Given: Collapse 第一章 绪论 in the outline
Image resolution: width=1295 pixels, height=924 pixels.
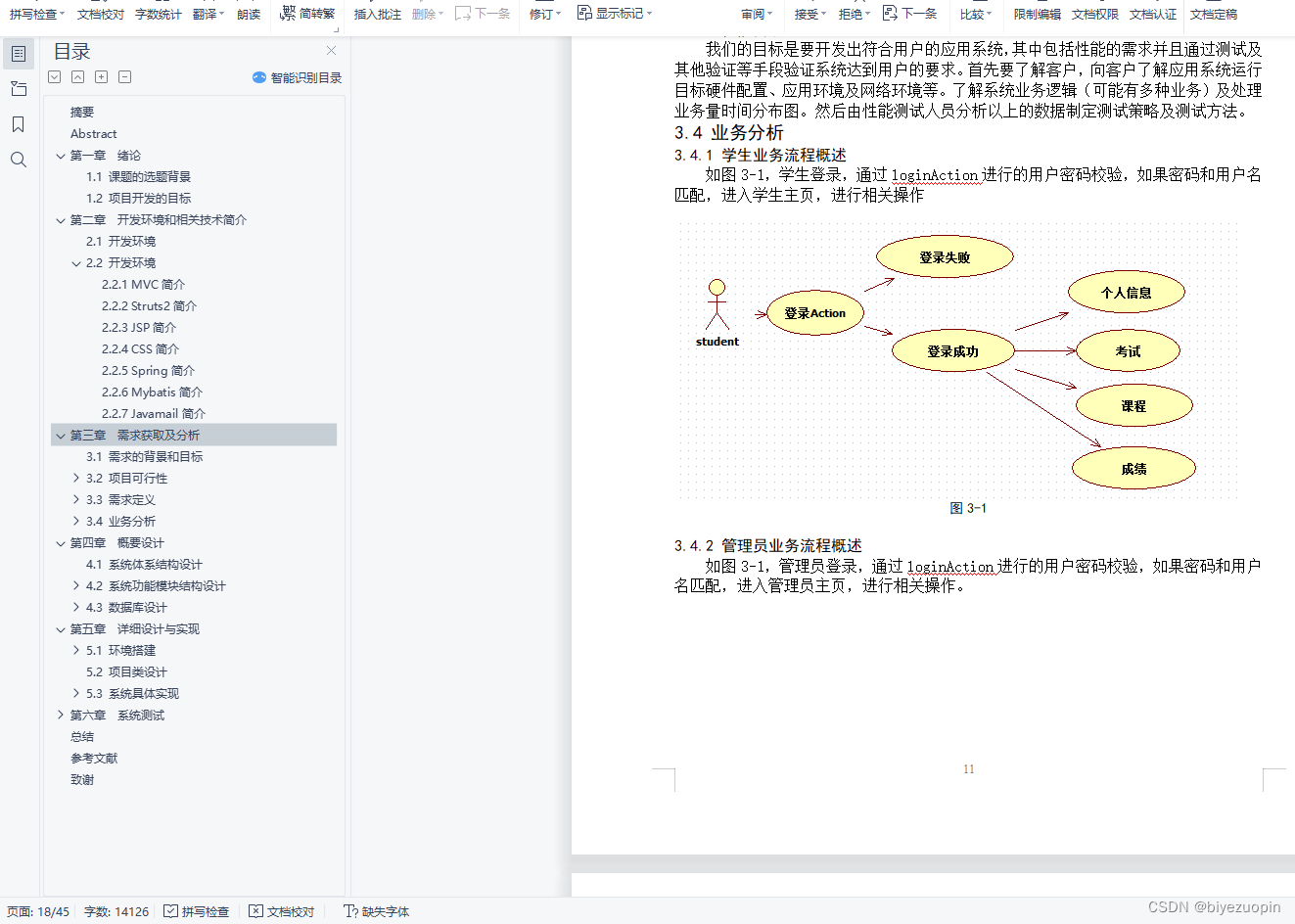Looking at the screenshot, I should coord(61,156).
